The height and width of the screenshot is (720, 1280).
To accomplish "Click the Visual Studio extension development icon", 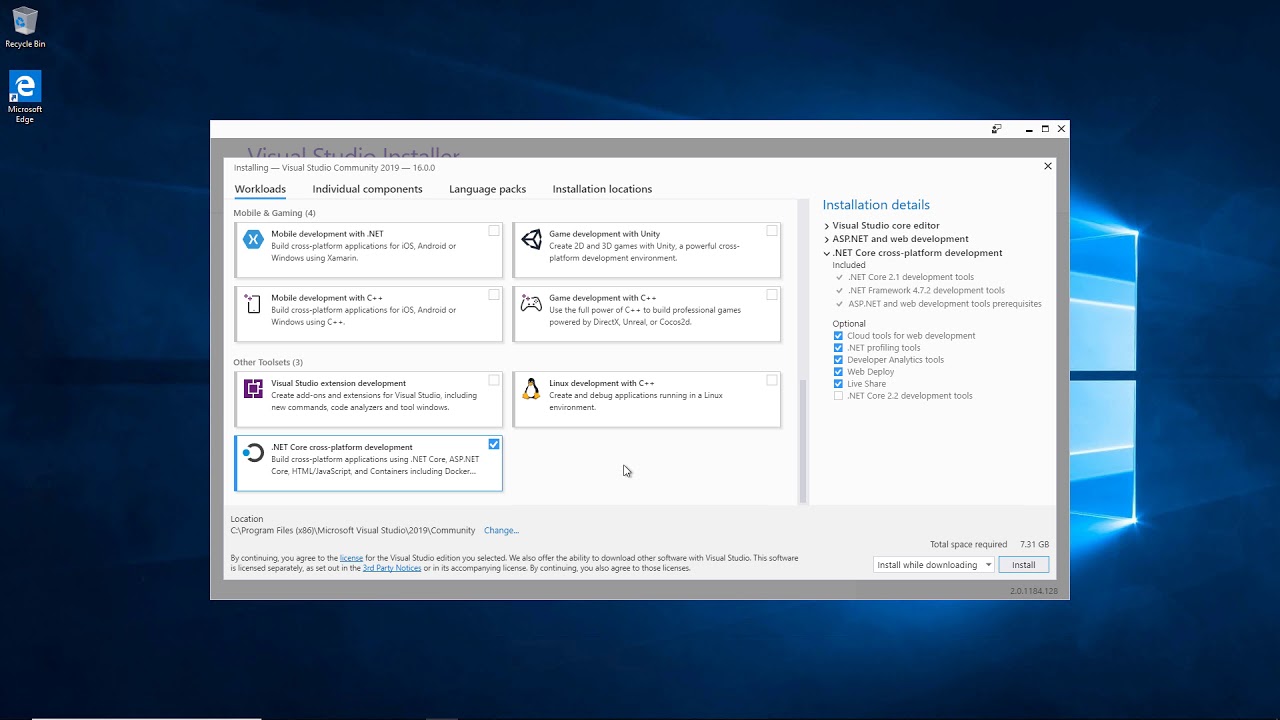I will [x=253, y=389].
